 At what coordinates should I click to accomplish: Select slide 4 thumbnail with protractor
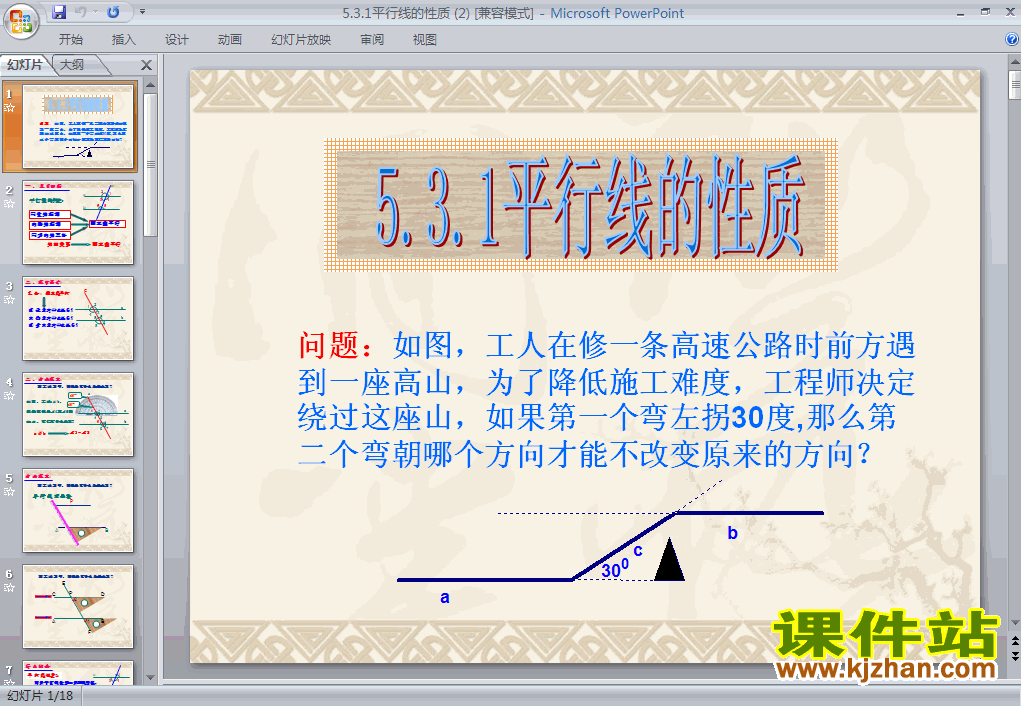coord(77,414)
